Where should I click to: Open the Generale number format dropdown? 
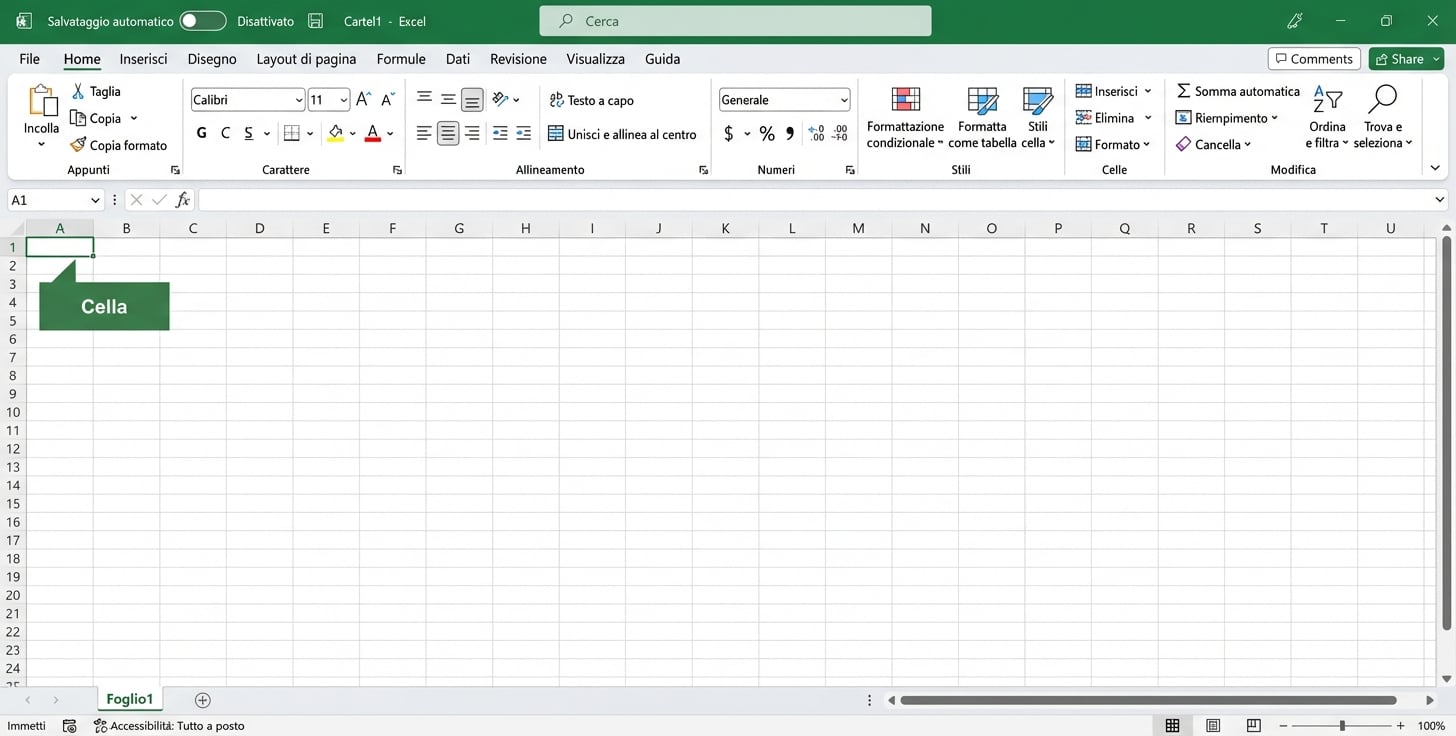[844, 100]
